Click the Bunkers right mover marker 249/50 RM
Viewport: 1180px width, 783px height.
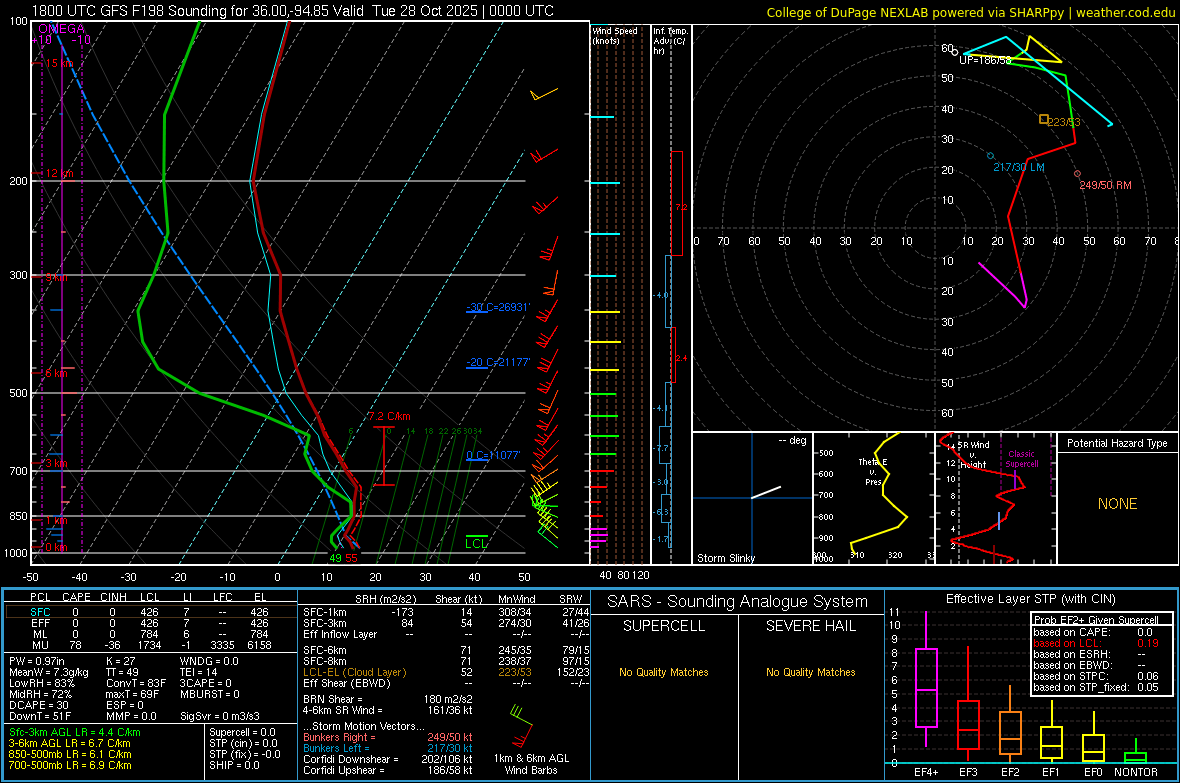tap(1077, 174)
